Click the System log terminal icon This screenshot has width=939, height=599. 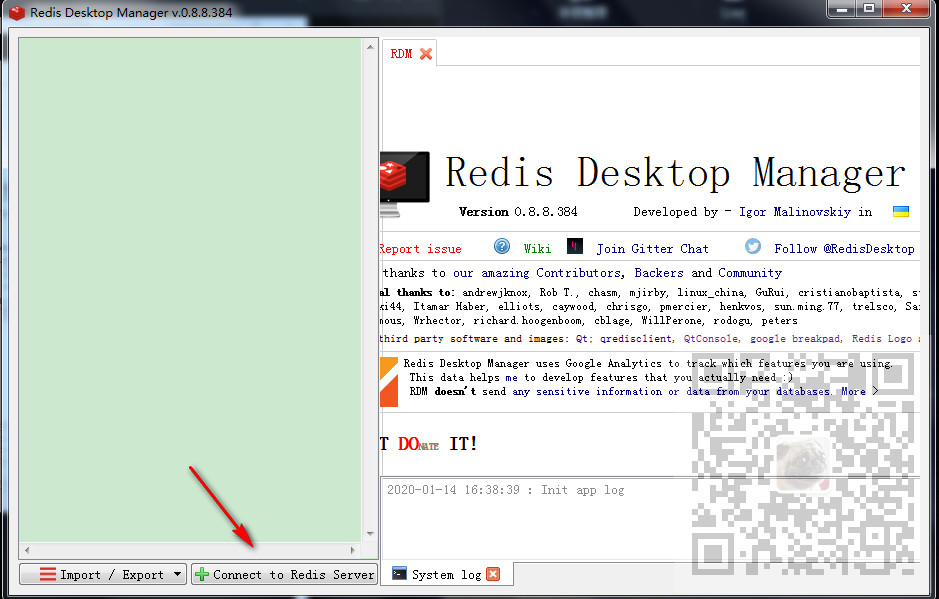click(x=399, y=573)
